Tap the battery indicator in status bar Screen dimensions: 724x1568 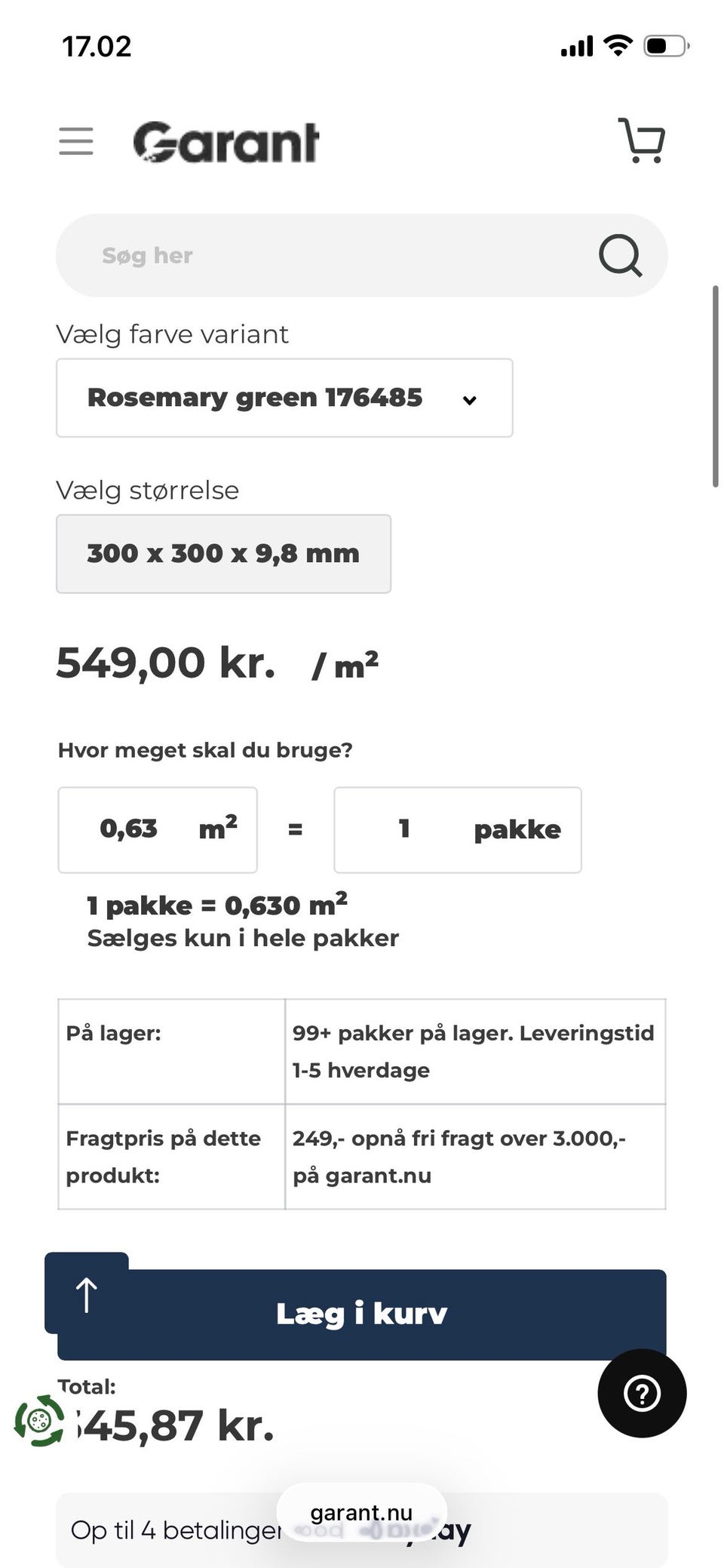click(x=666, y=46)
